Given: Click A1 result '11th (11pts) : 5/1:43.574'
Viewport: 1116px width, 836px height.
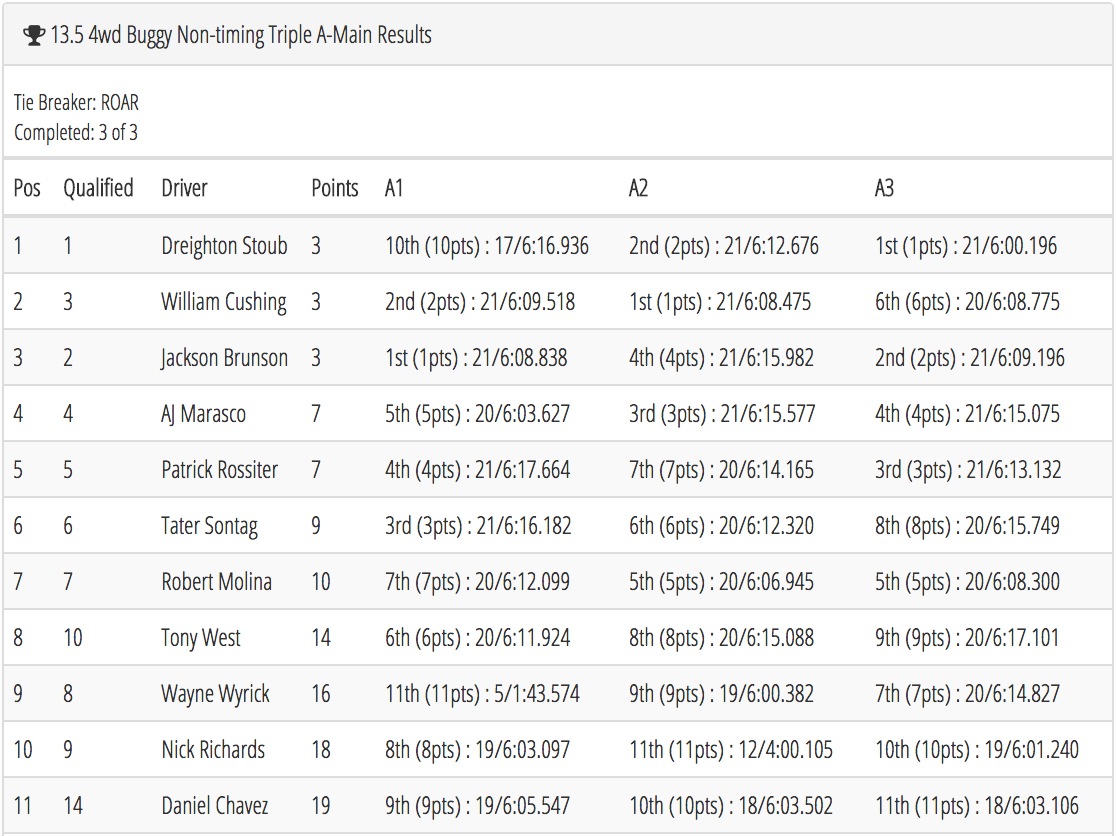Looking at the screenshot, I should click(x=483, y=694).
